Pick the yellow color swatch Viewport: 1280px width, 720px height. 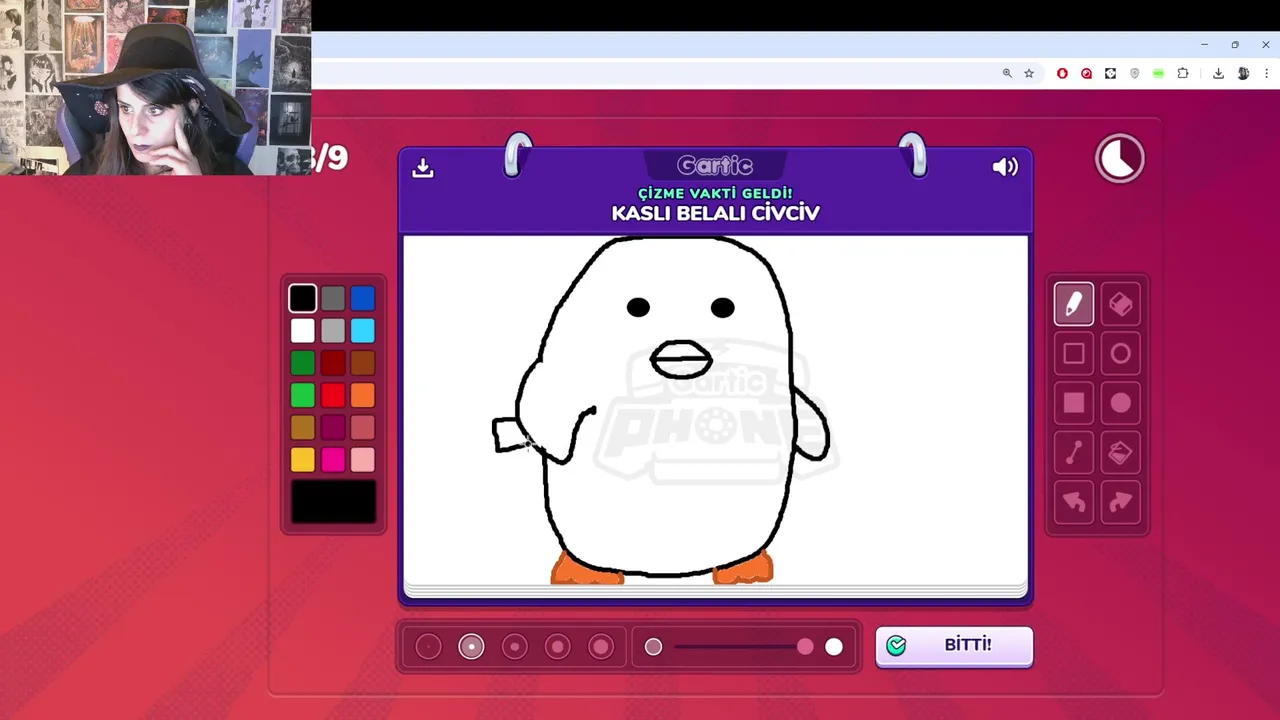[303, 459]
